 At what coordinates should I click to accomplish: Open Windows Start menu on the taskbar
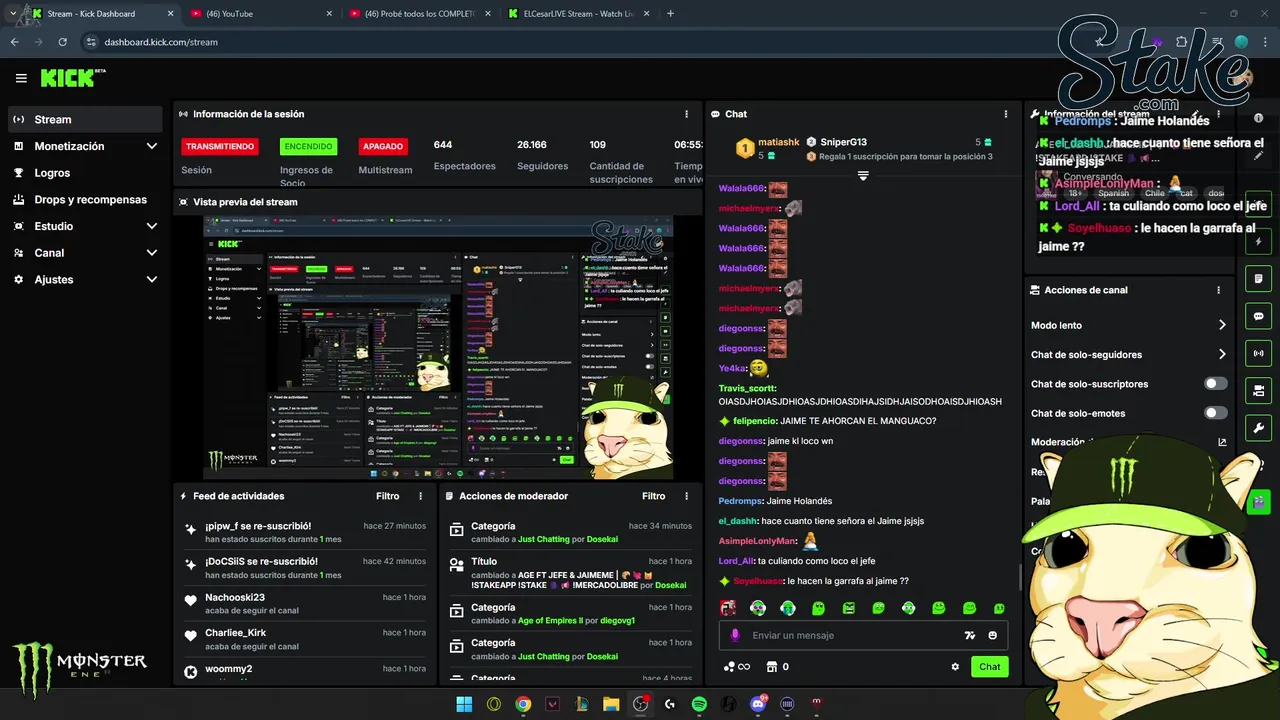[x=464, y=704]
